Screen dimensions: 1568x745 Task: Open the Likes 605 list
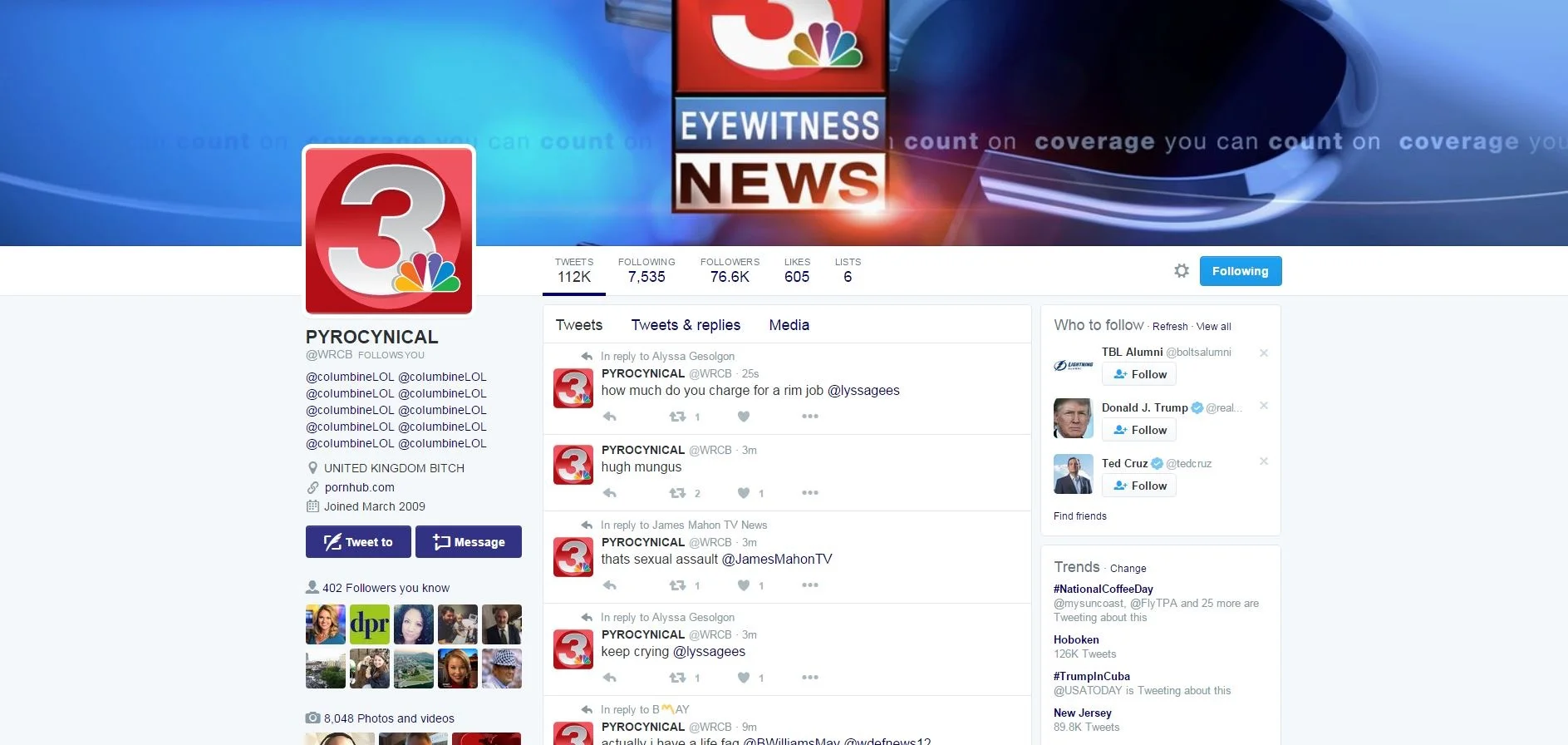tap(797, 270)
